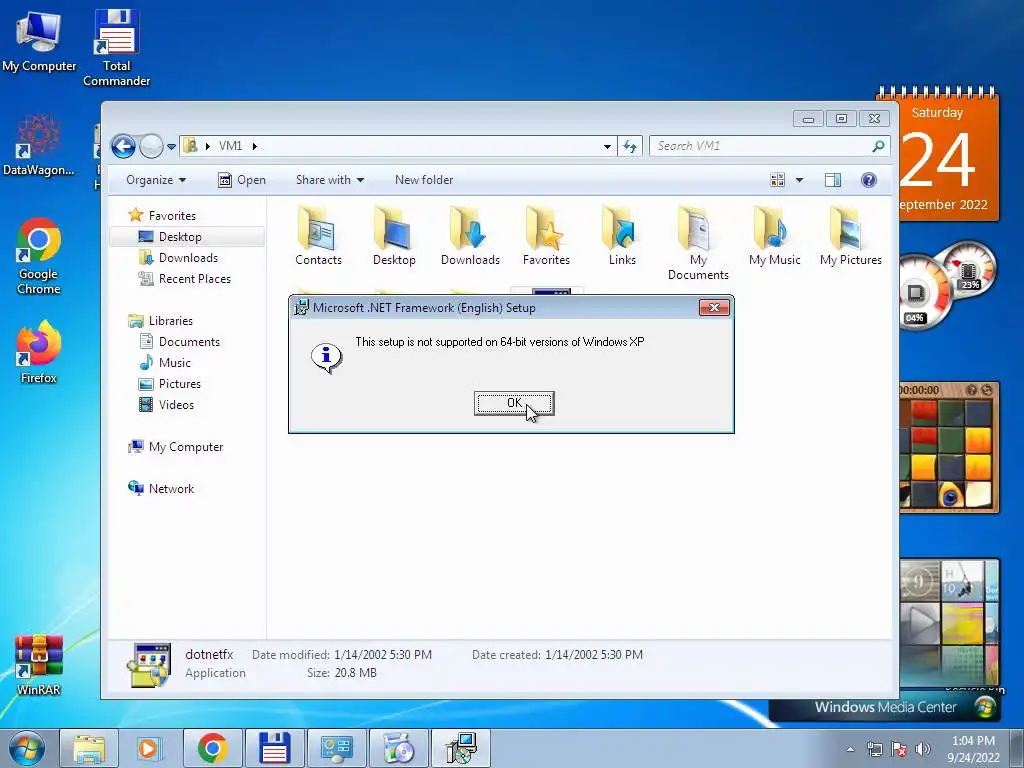The image size is (1024, 768).
Task: Open the floppy disk taskbar icon
Action: (x=274, y=748)
